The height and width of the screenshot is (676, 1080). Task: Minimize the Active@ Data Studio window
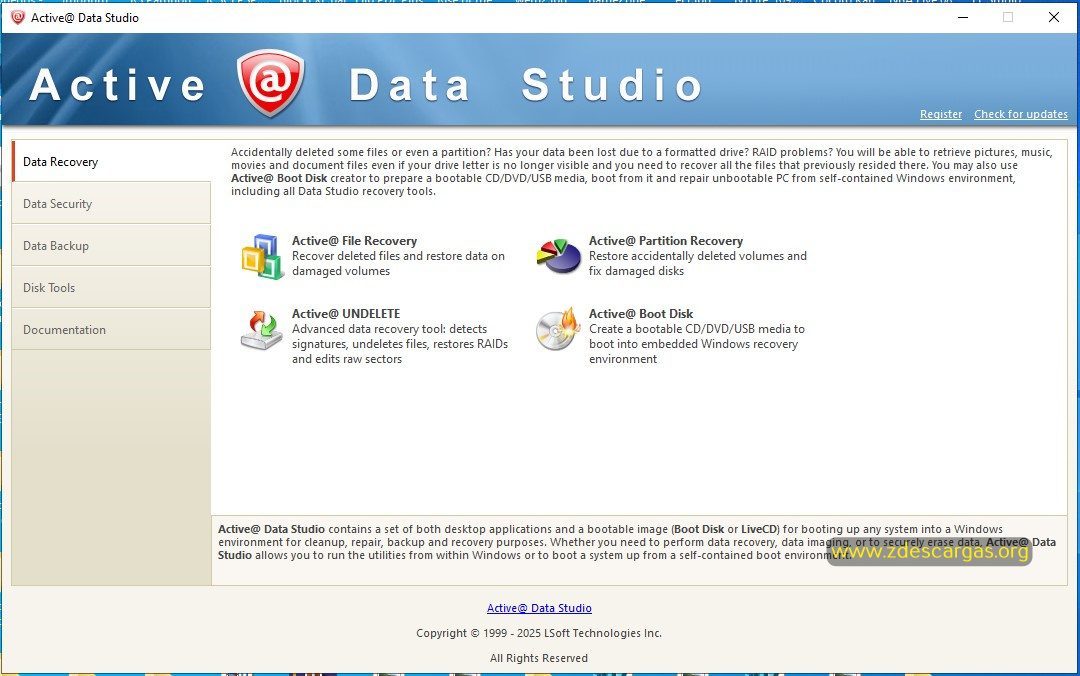[963, 17]
